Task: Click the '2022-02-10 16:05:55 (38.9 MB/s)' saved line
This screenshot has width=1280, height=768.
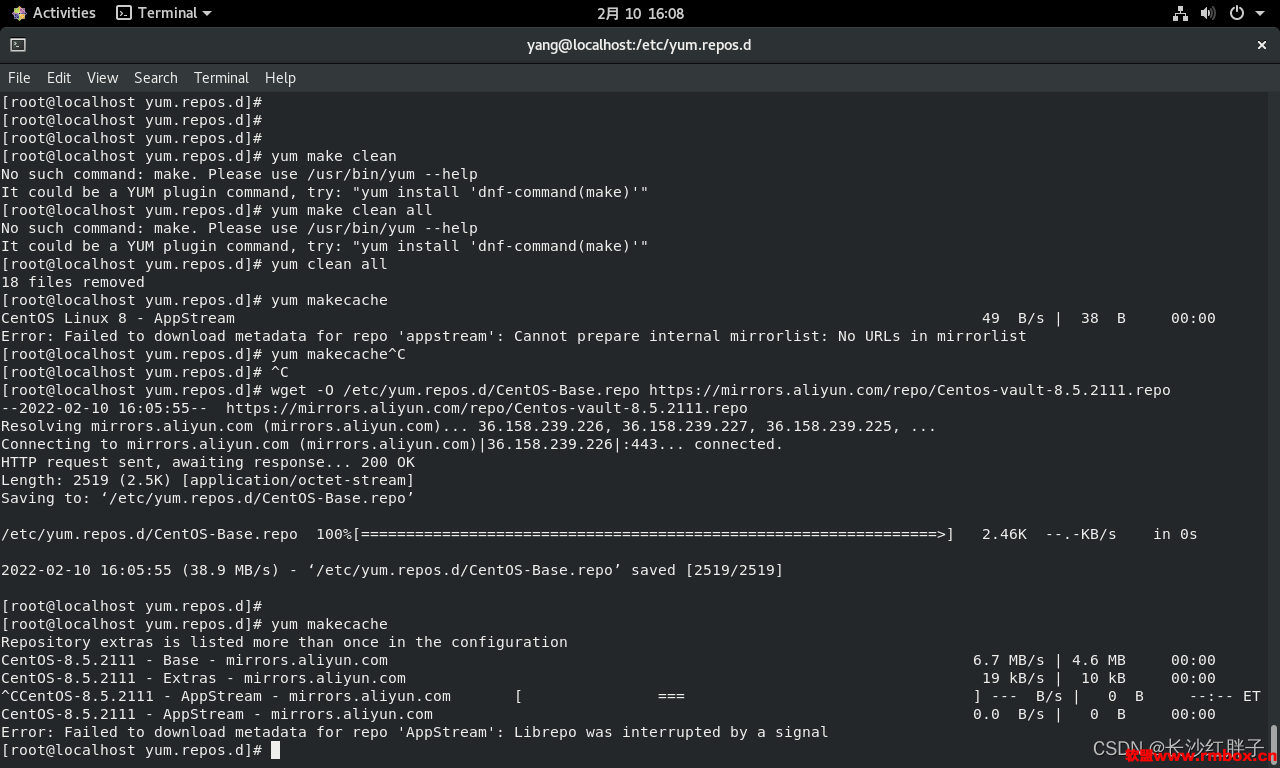Action: pos(392,570)
